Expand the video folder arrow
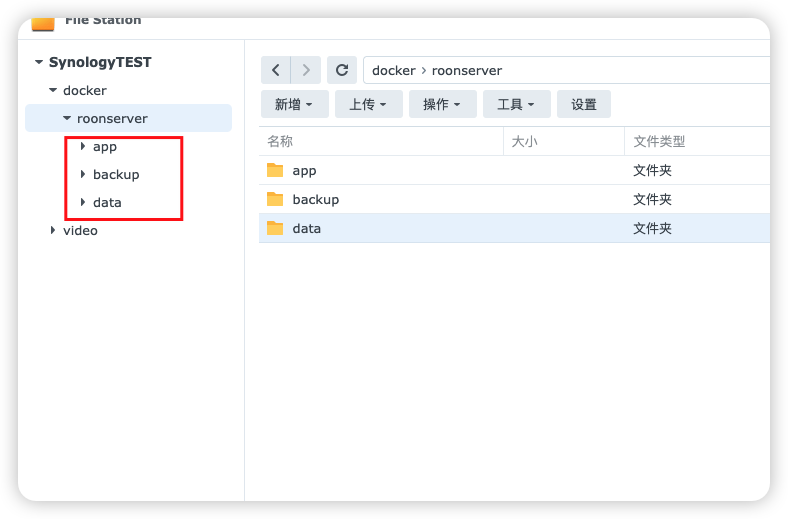788x519 pixels. (x=53, y=230)
